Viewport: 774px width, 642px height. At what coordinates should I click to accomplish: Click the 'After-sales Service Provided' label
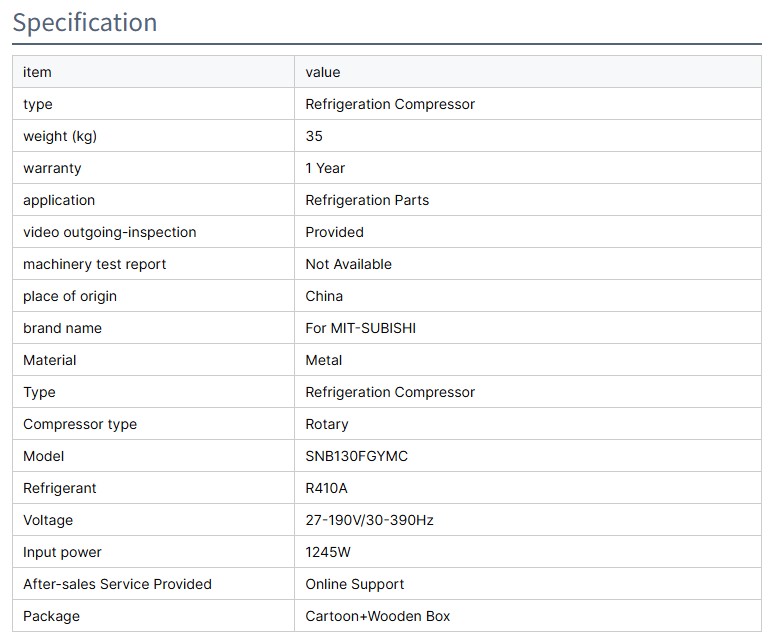pos(117,584)
